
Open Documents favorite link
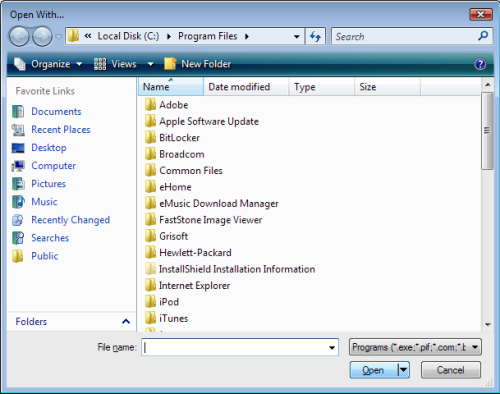(56, 111)
